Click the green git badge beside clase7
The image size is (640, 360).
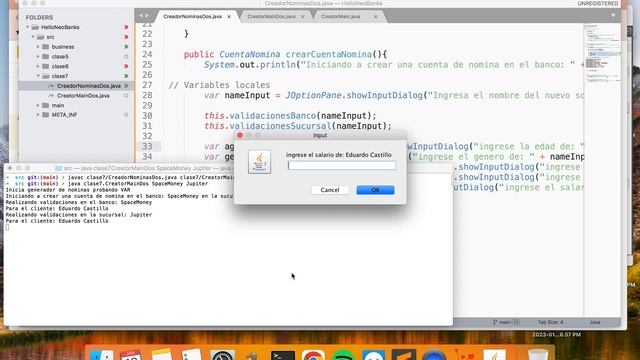pyautogui.click(x=126, y=76)
